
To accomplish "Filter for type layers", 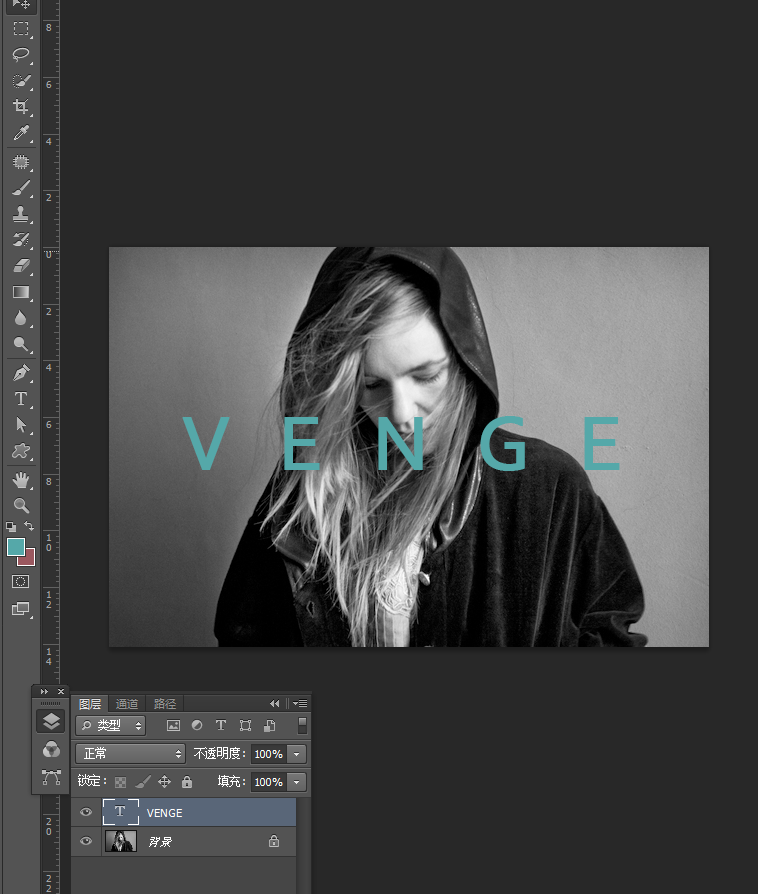I will coord(221,725).
